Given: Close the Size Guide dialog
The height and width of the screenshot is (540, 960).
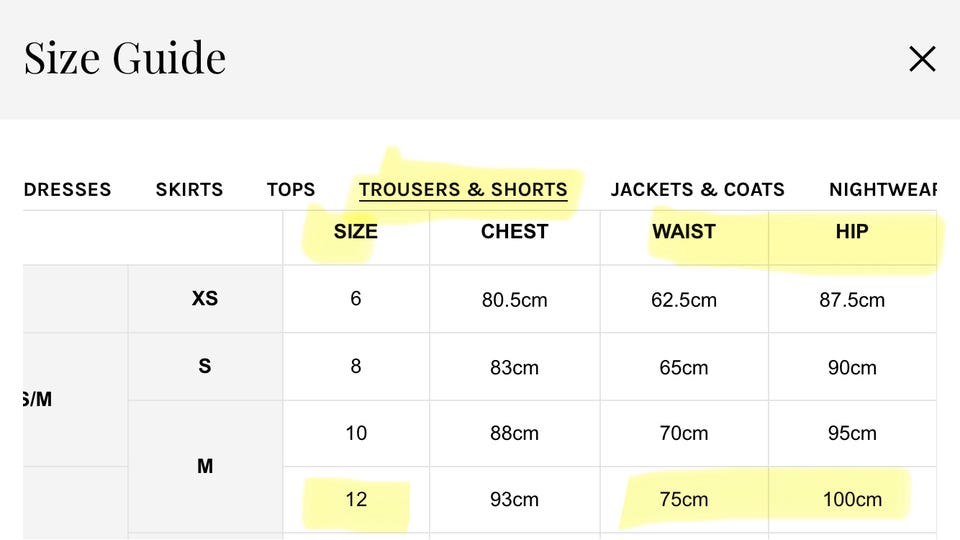Looking at the screenshot, I should point(921,59).
